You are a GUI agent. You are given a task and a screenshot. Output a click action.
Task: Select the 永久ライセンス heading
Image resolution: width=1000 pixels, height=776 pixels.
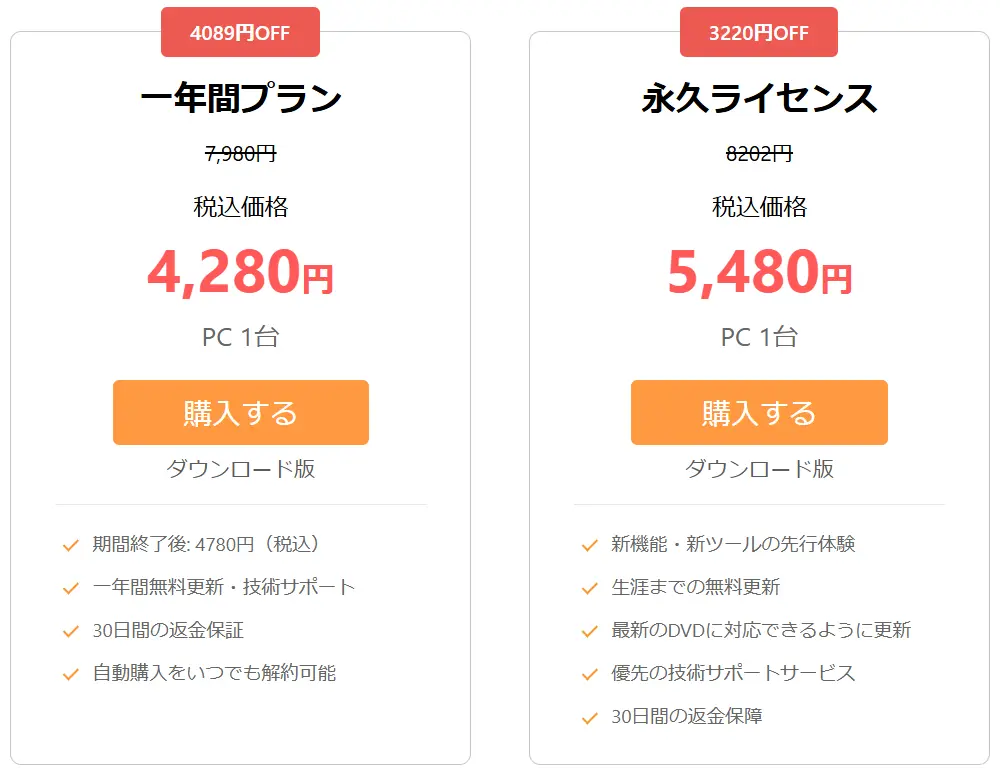point(759,98)
